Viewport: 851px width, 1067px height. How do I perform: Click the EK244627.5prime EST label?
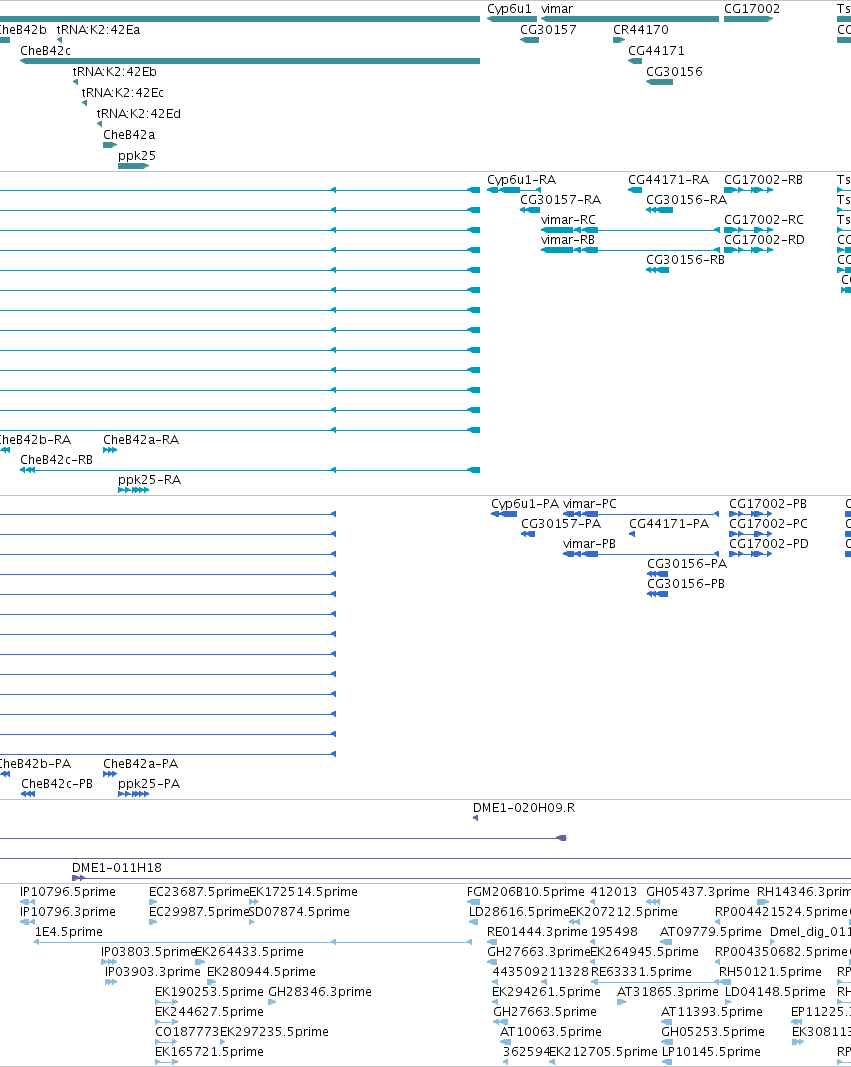(x=210, y=1012)
